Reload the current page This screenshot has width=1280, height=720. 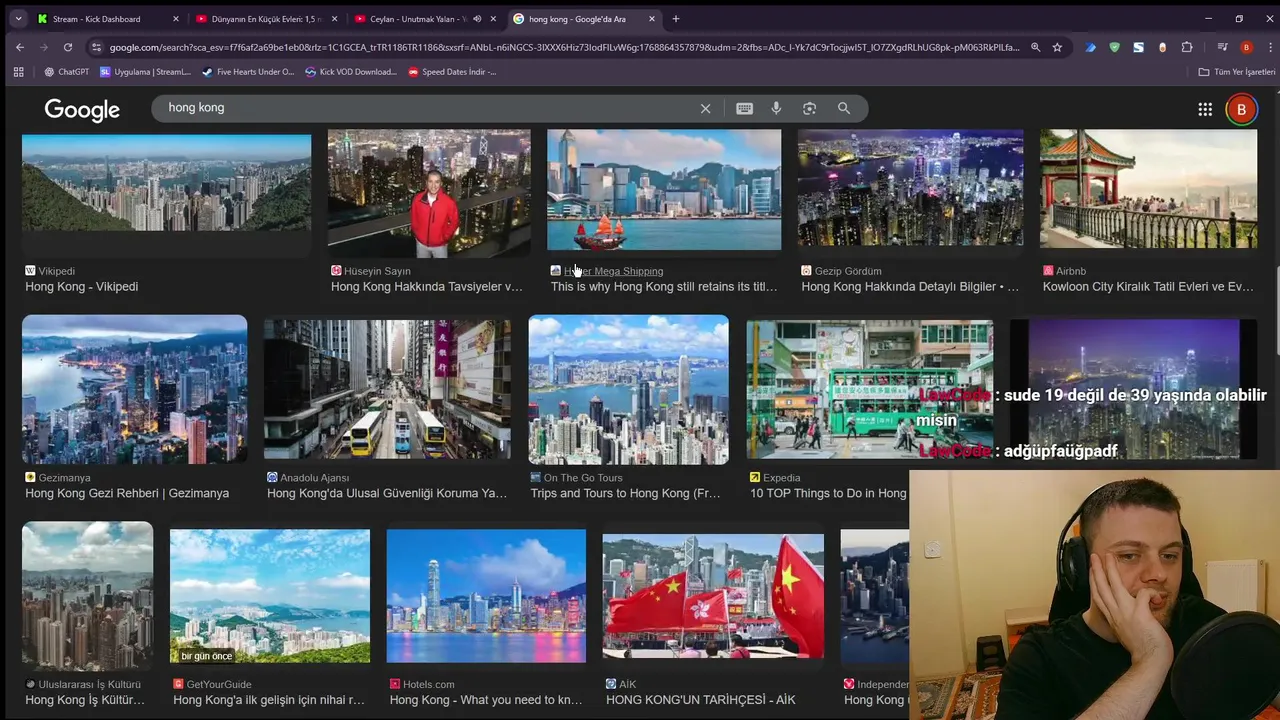pyautogui.click(x=68, y=47)
